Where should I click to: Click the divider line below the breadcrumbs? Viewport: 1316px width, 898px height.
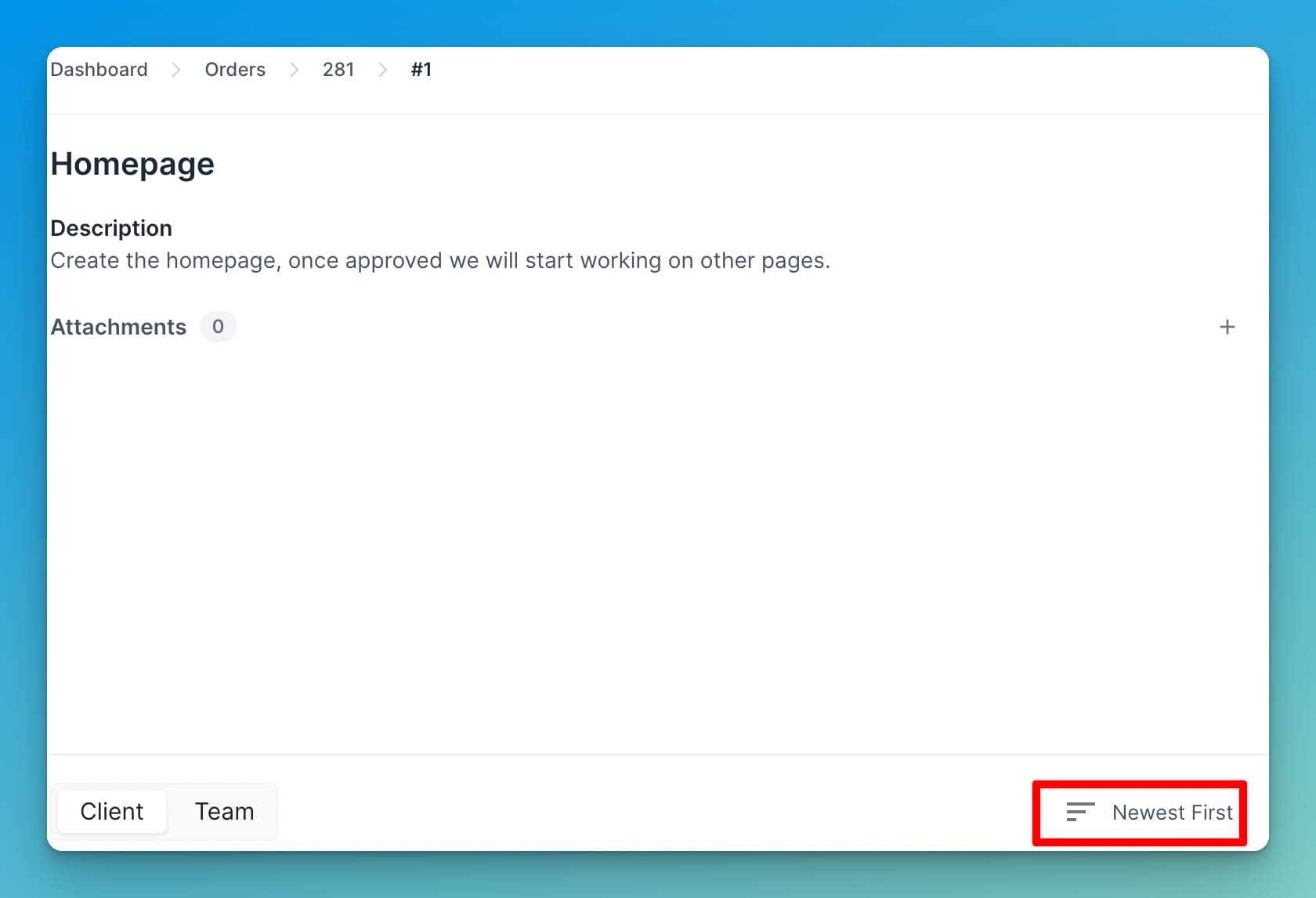coord(656,114)
